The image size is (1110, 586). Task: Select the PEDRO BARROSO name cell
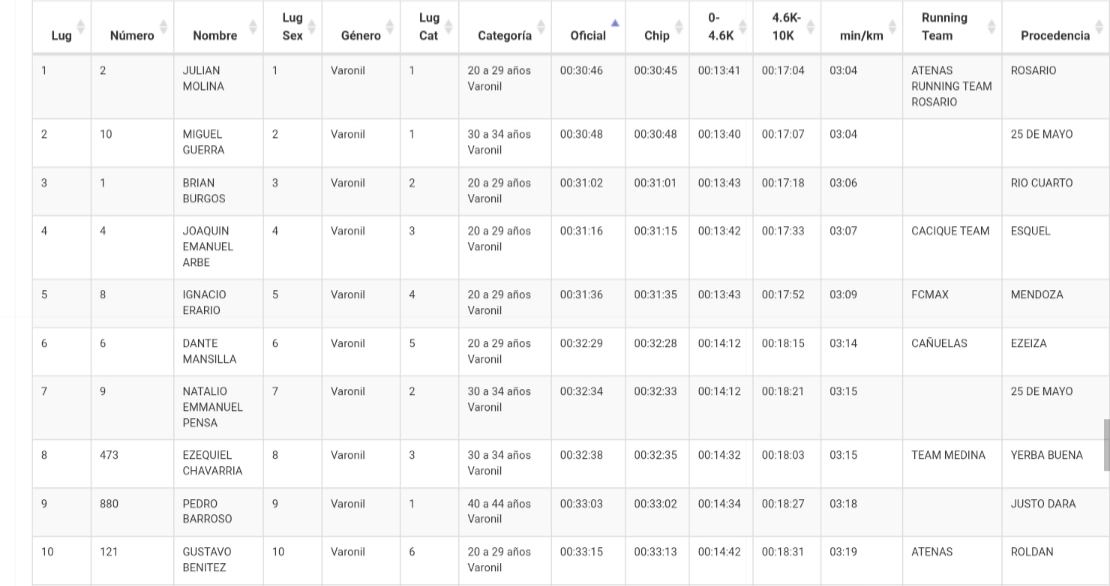pyautogui.click(x=204, y=511)
